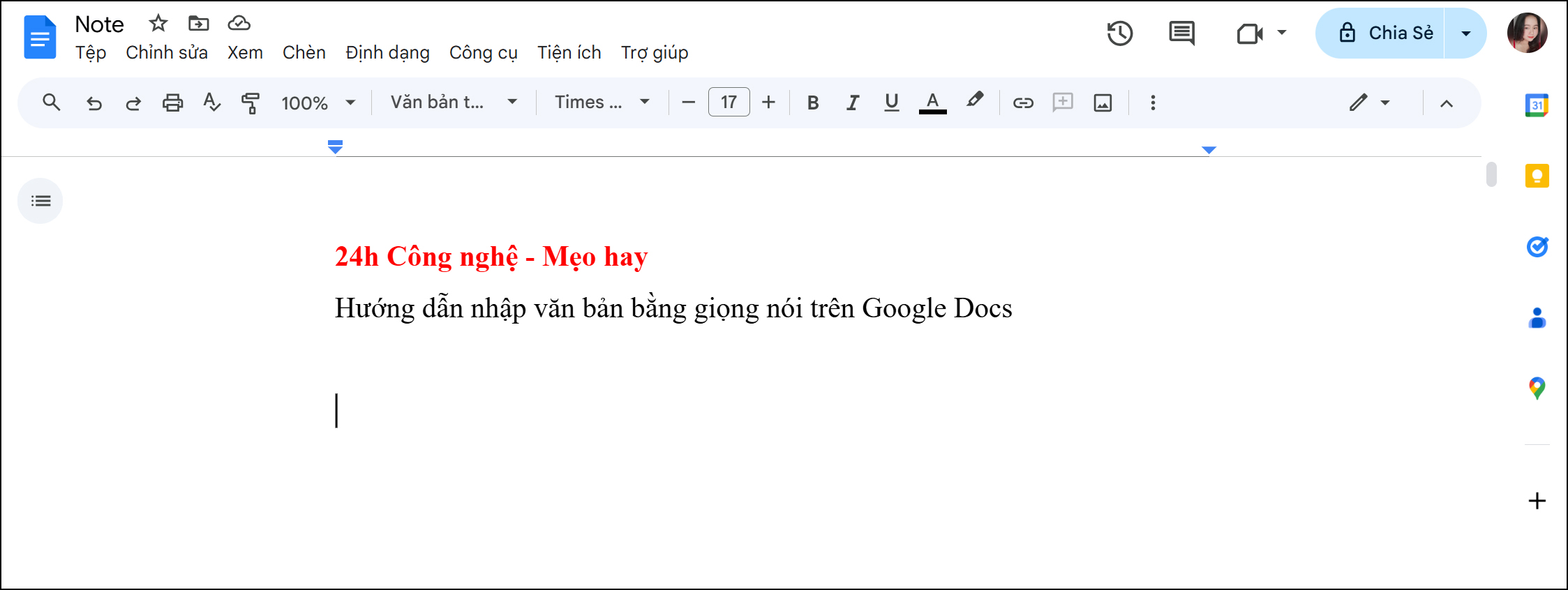Rename the document title Note
Viewport: 1568px width, 590px height.
[x=99, y=24]
